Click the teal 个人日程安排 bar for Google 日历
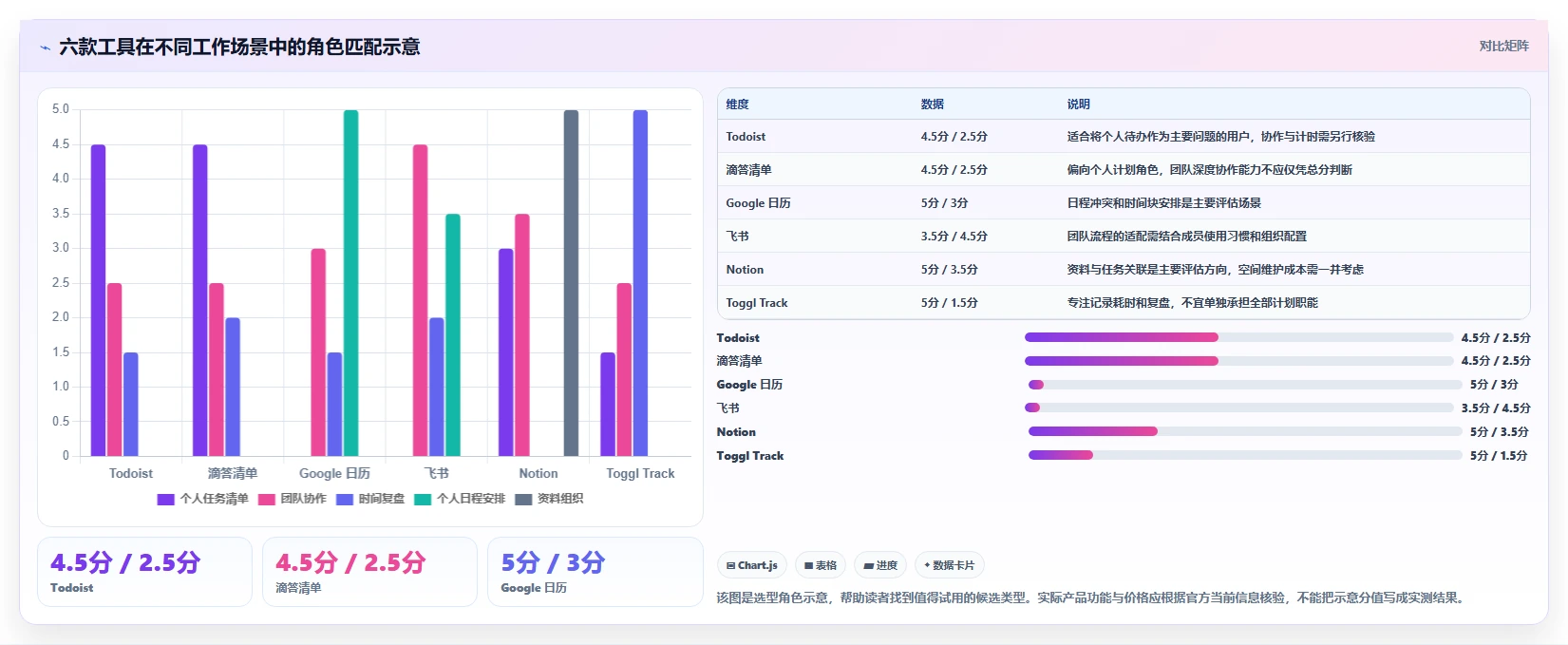This screenshot has width=1568, height=645. click(x=351, y=283)
